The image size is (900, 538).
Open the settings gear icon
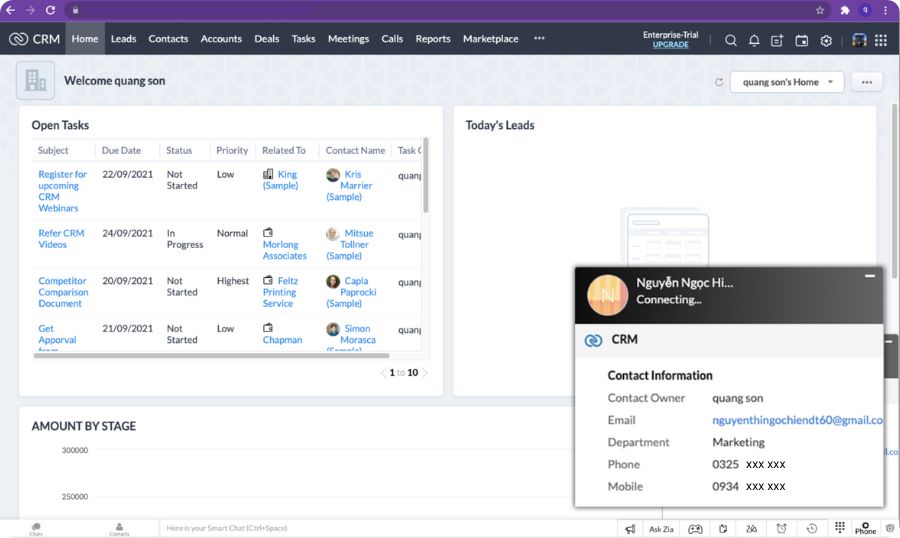(826, 40)
